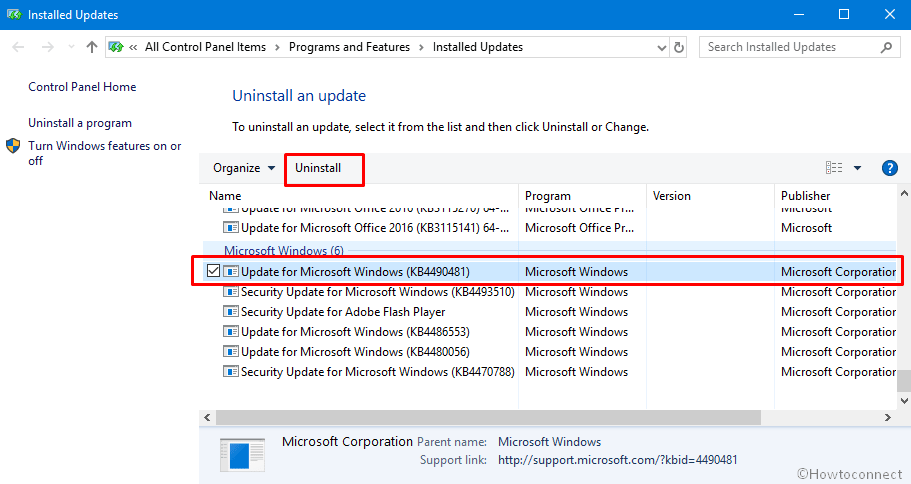Collapse the Microsoft Windows (6) group
This screenshot has width=911, height=484.
[284, 250]
